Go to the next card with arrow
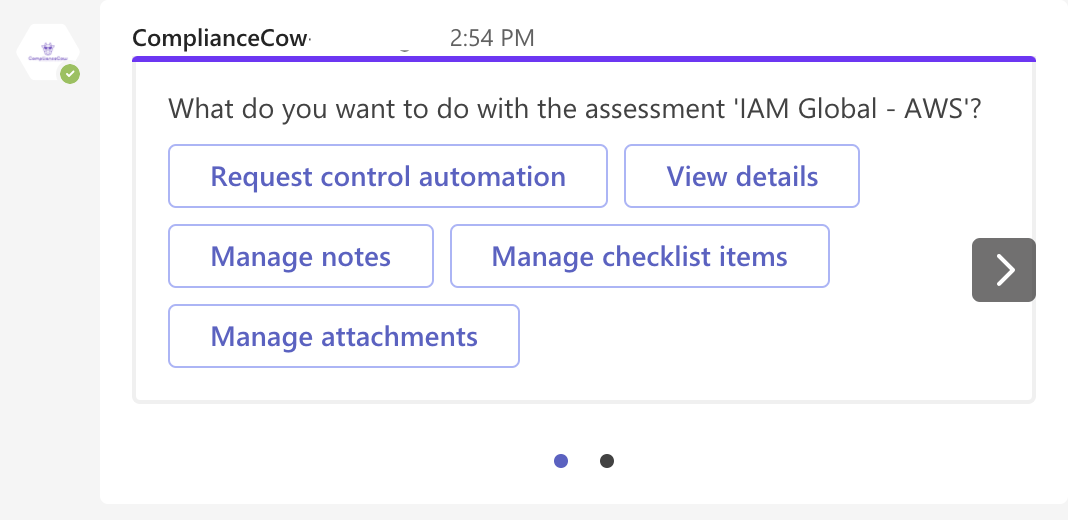Viewport: 1068px width, 520px height. pyautogui.click(x=1003, y=270)
